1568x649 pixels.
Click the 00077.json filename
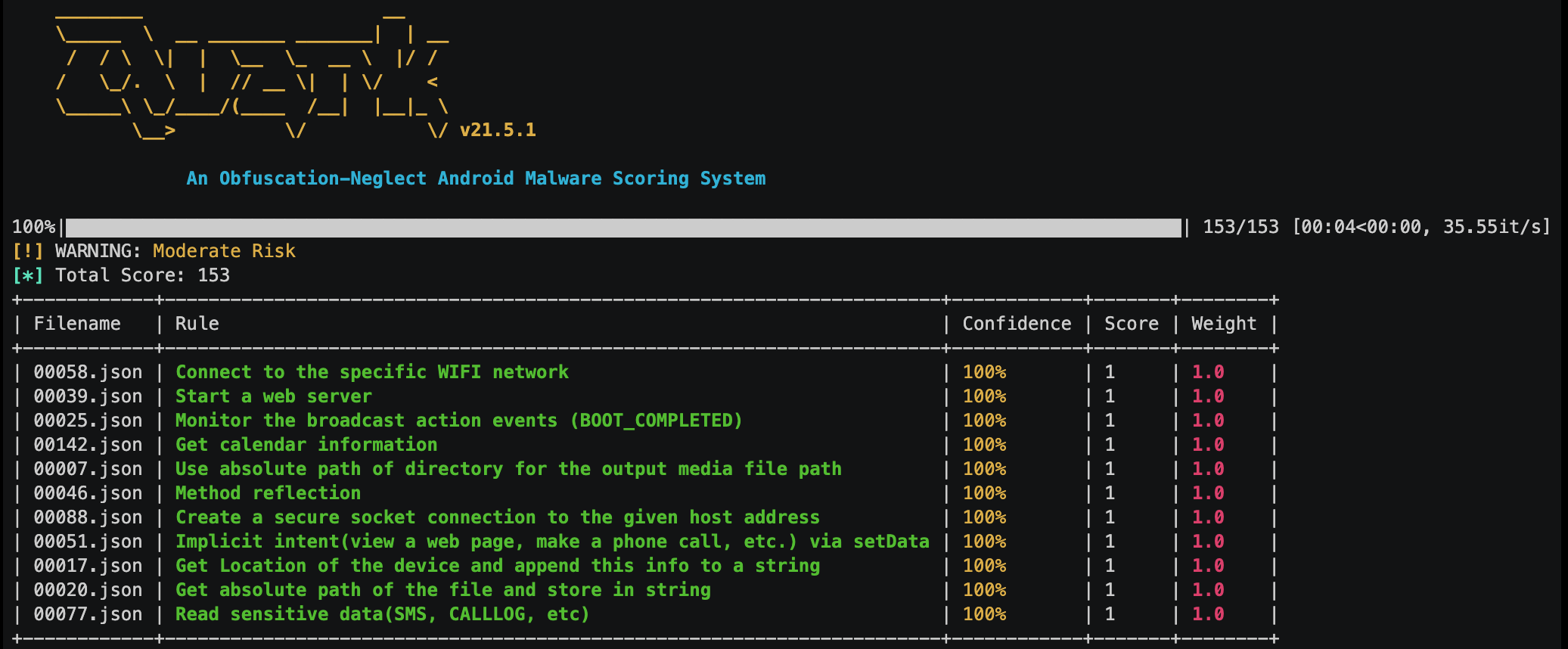(x=88, y=614)
